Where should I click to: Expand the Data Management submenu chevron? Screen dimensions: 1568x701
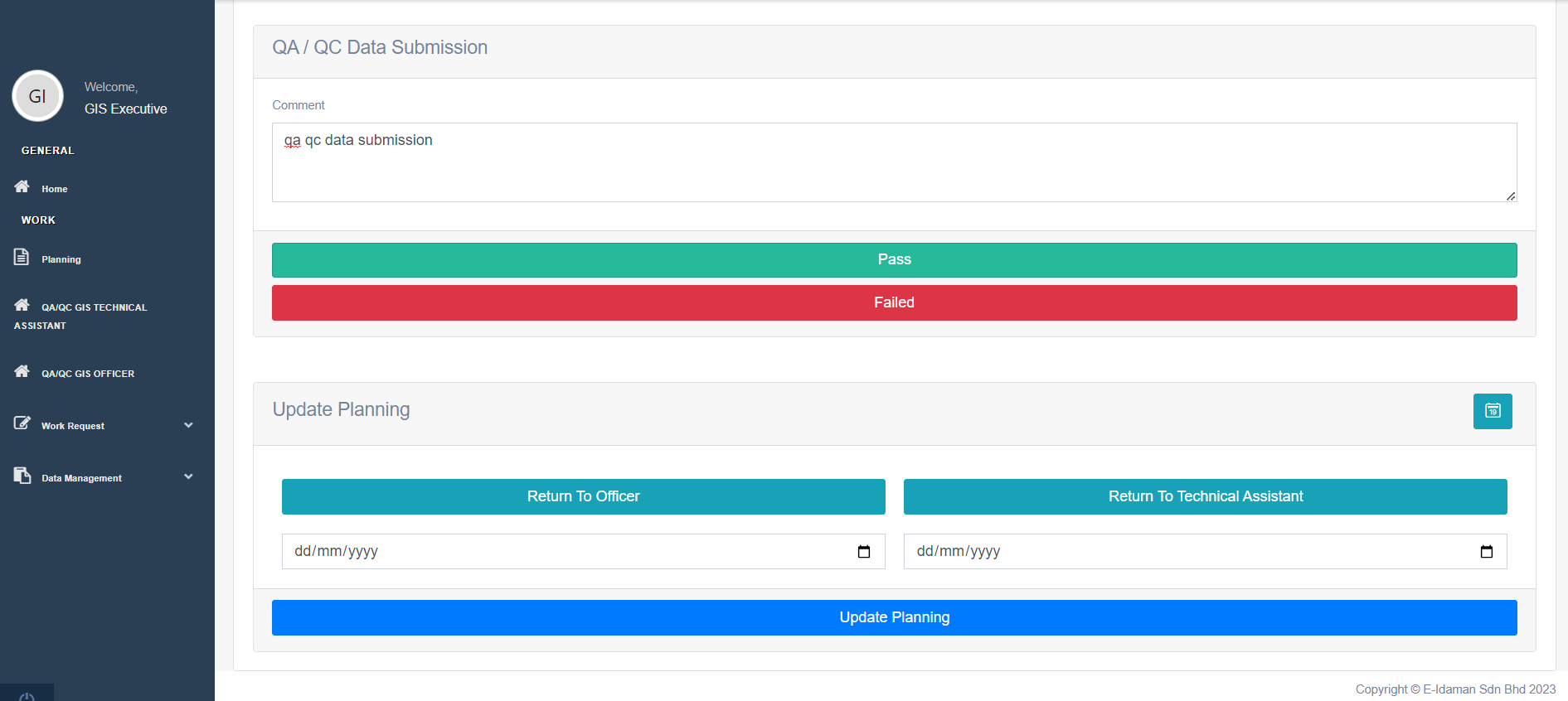click(x=188, y=476)
